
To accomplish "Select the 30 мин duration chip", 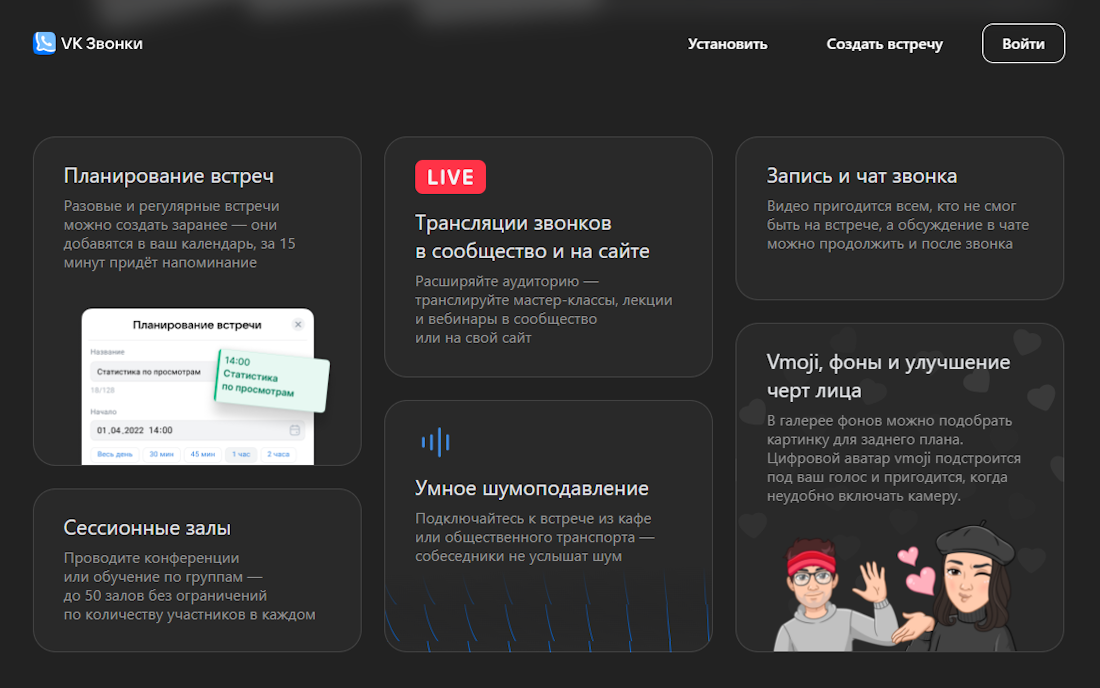I will click(162, 454).
